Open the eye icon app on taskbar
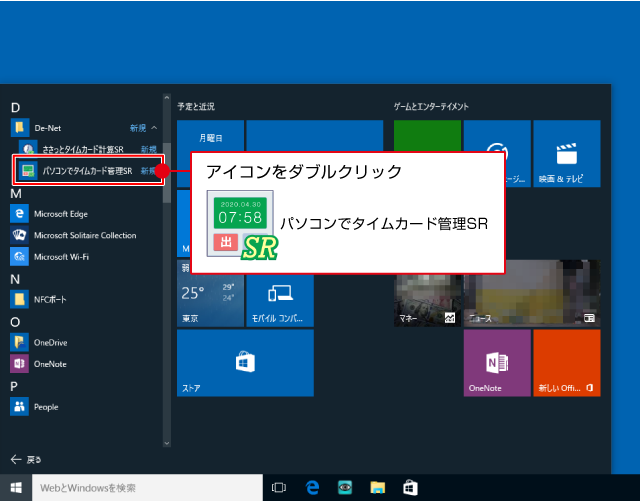 coord(345,488)
